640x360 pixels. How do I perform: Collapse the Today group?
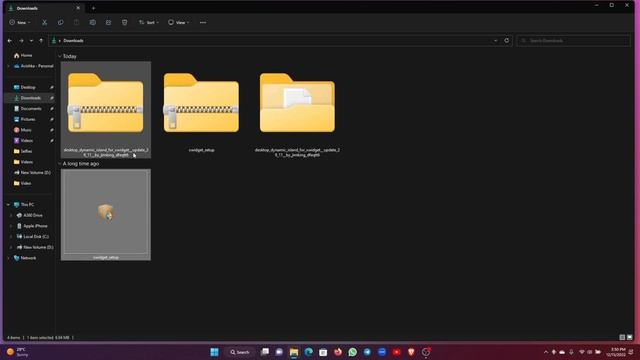(60, 56)
